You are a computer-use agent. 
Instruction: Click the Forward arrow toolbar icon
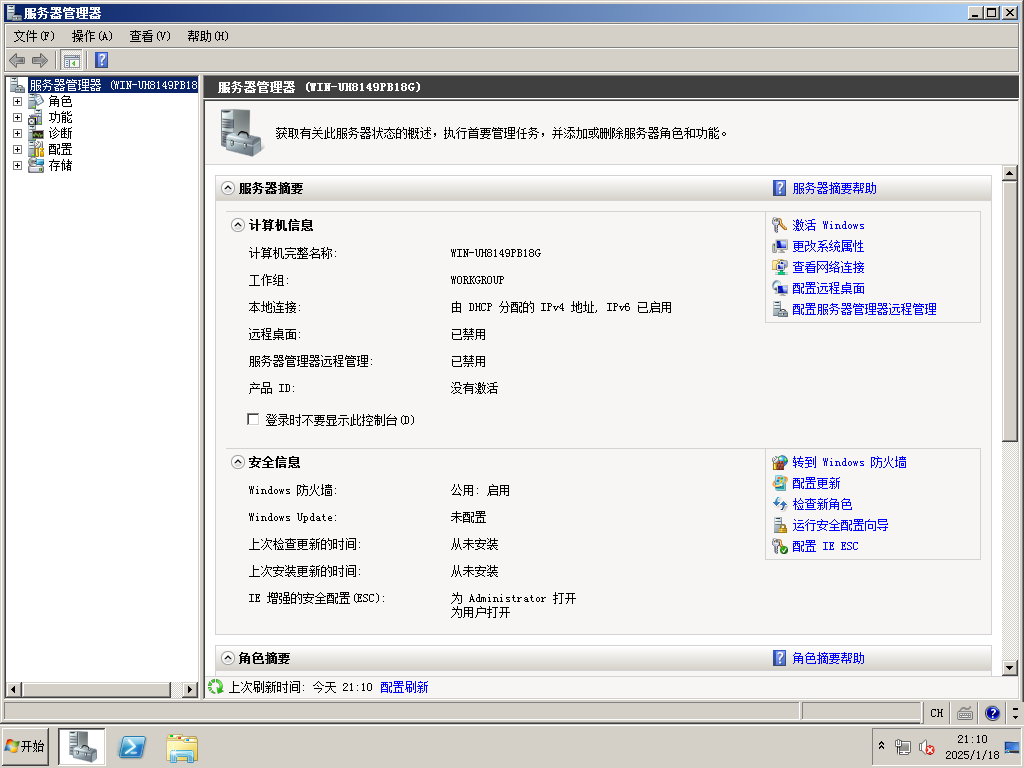pos(40,61)
